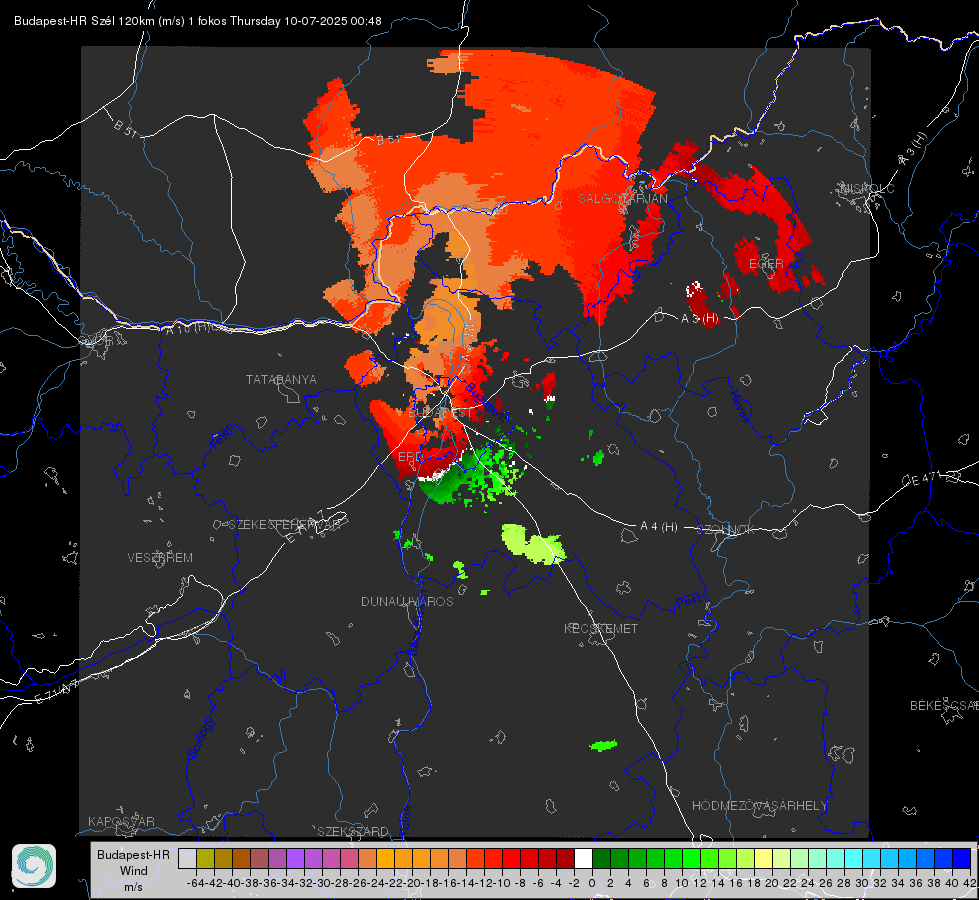Click the 'Budapest-HR' legend heading
The image size is (979, 900).
click(133, 854)
